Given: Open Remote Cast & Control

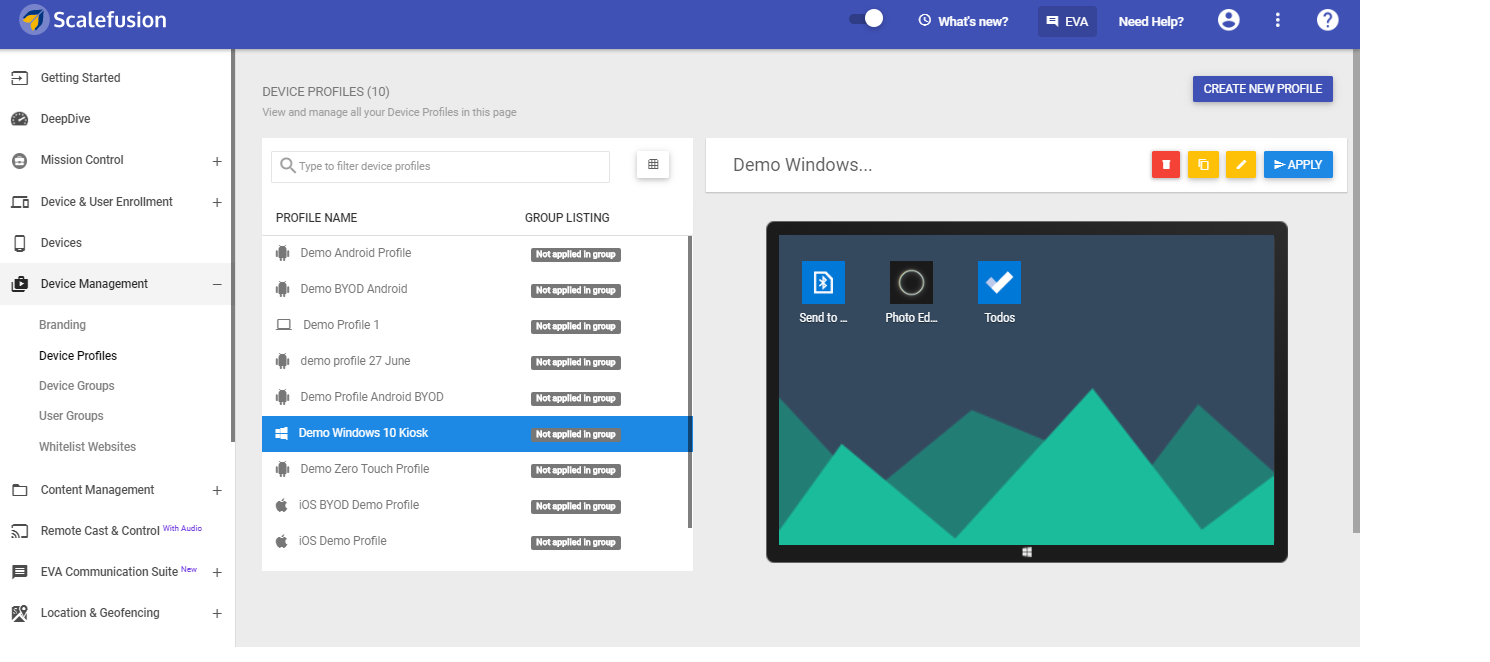Looking at the screenshot, I should tap(100, 531).
